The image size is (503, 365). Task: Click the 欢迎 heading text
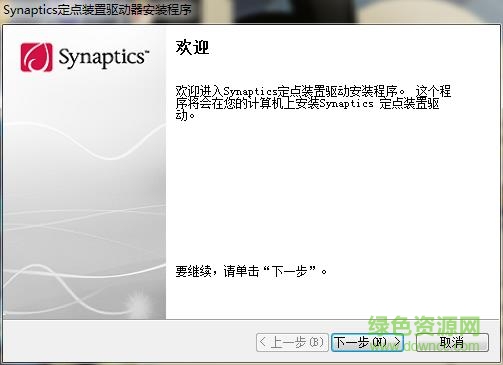click(192, 47)
